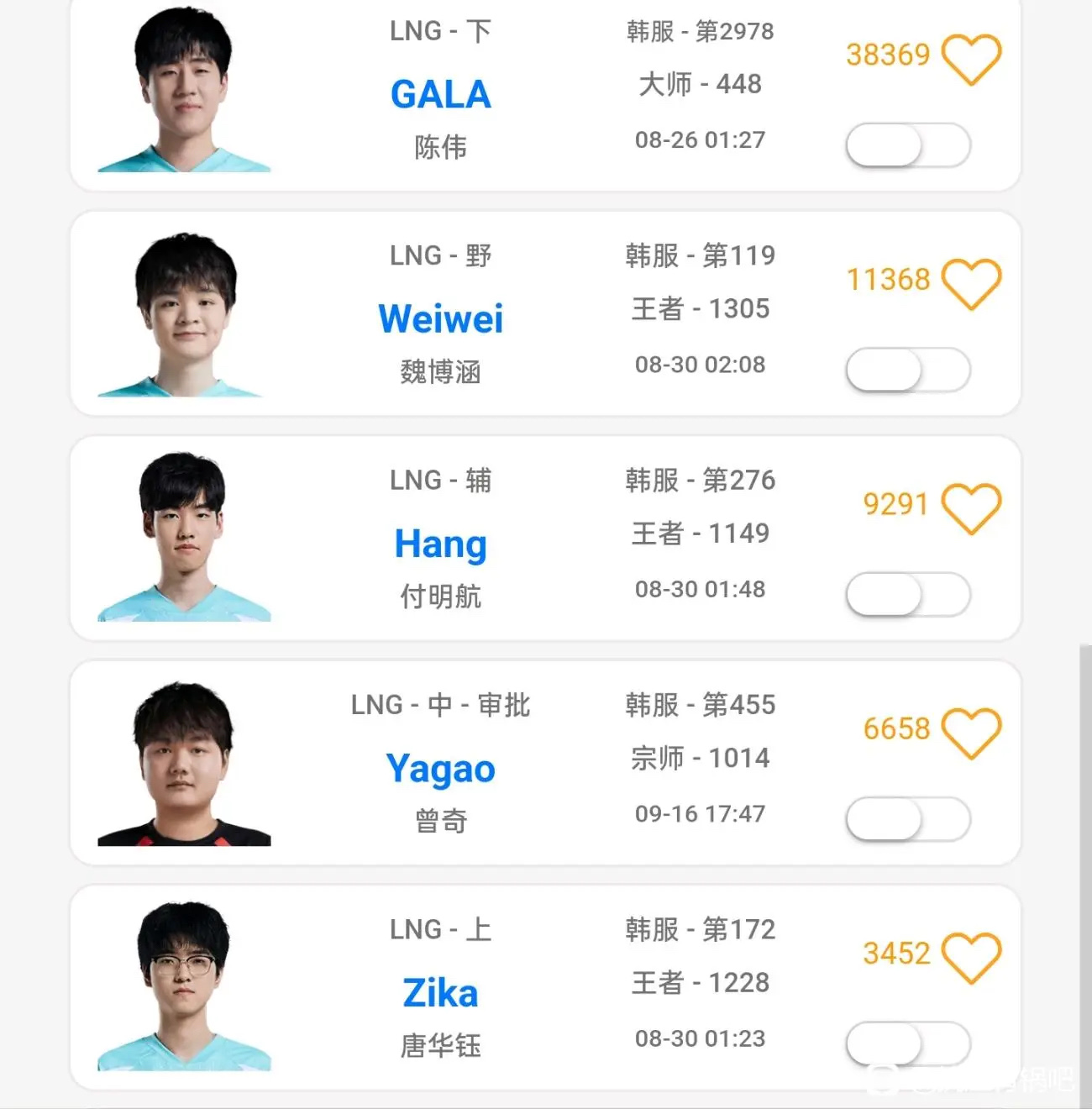Viewport: 1092px width, 1109px height.
Task: Like Zika via the heart icon
Action: tap(971, 958)
